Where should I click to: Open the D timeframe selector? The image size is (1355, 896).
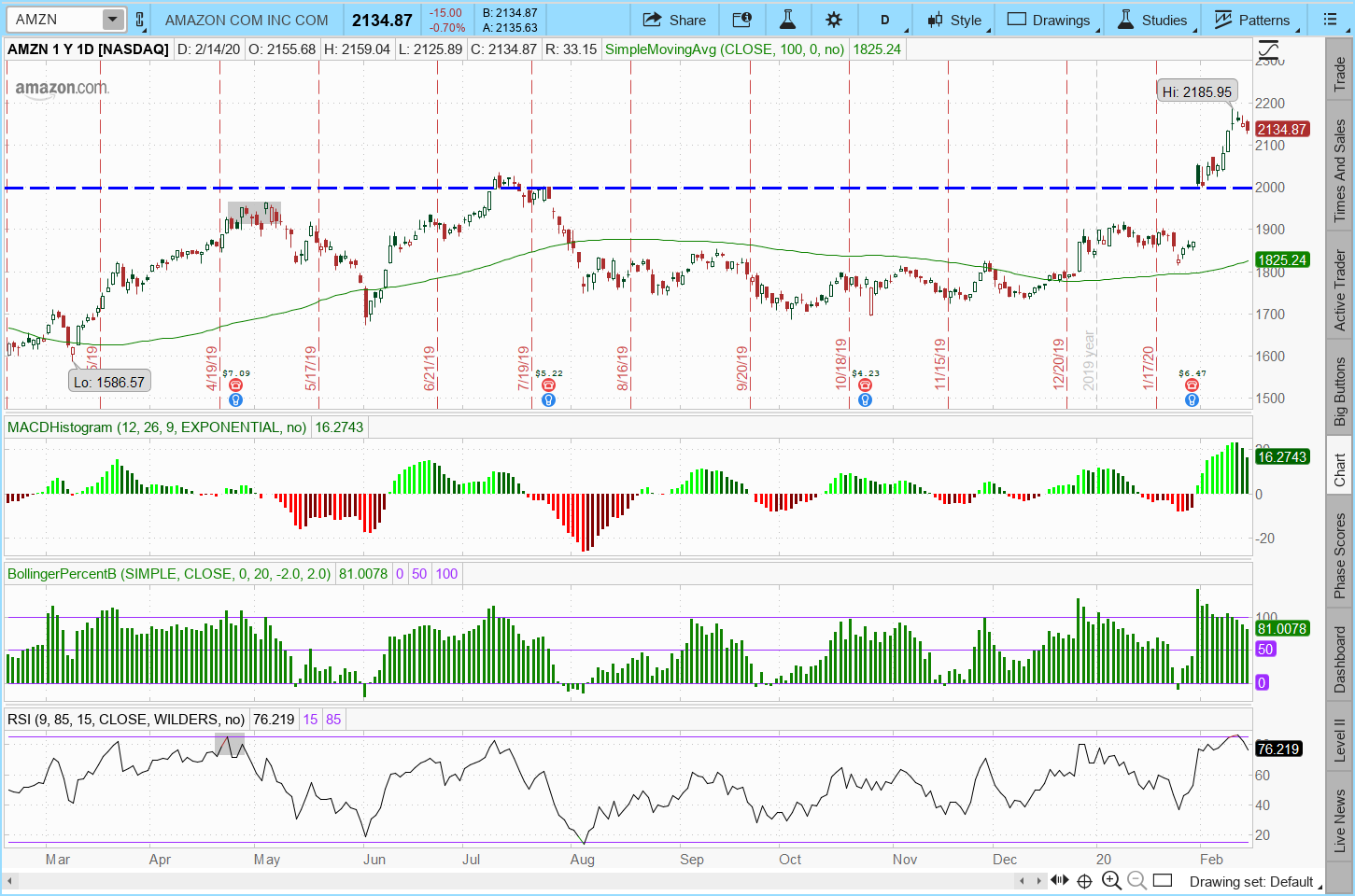pyautogui.click(x=884, y=20)
